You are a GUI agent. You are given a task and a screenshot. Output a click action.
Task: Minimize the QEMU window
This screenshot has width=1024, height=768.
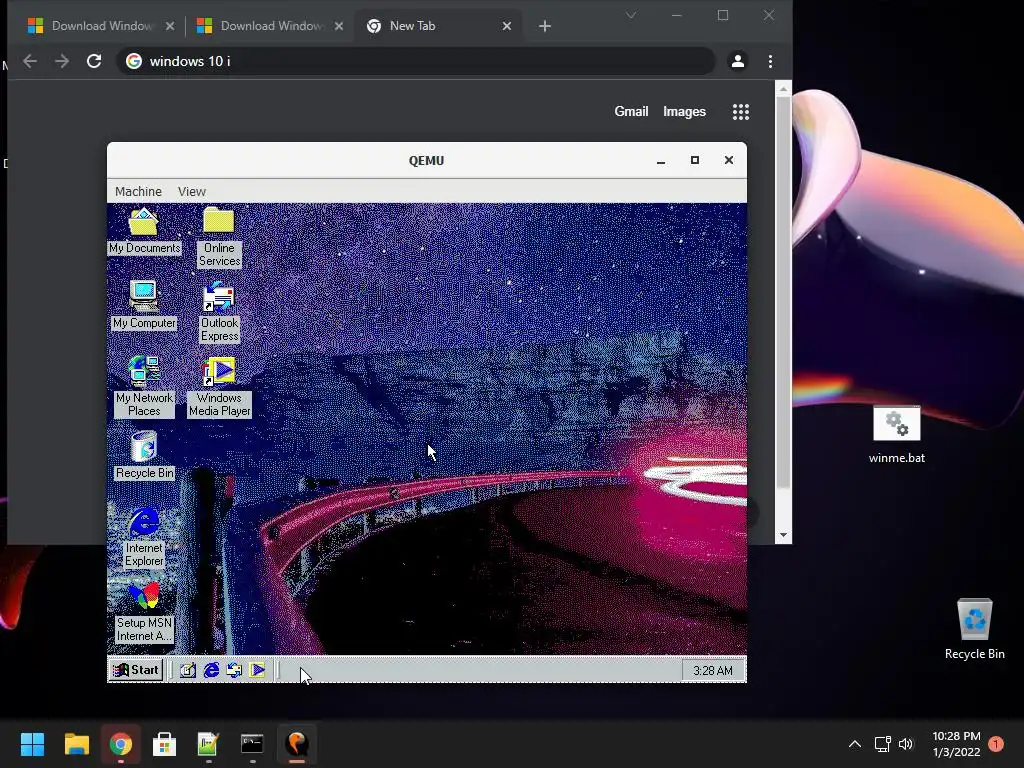[661, 161]
